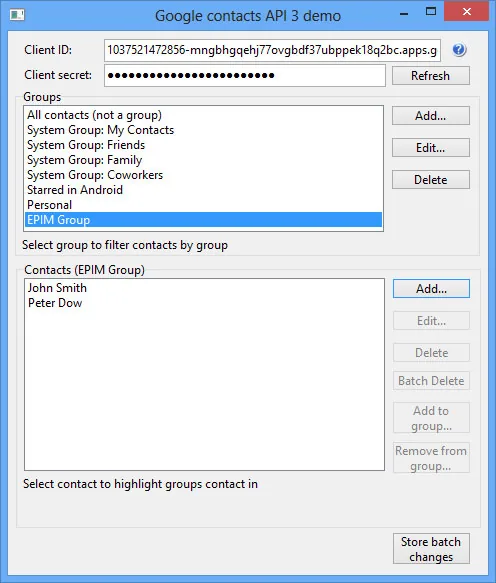Click into the Client ID text field

click(272, 50)
